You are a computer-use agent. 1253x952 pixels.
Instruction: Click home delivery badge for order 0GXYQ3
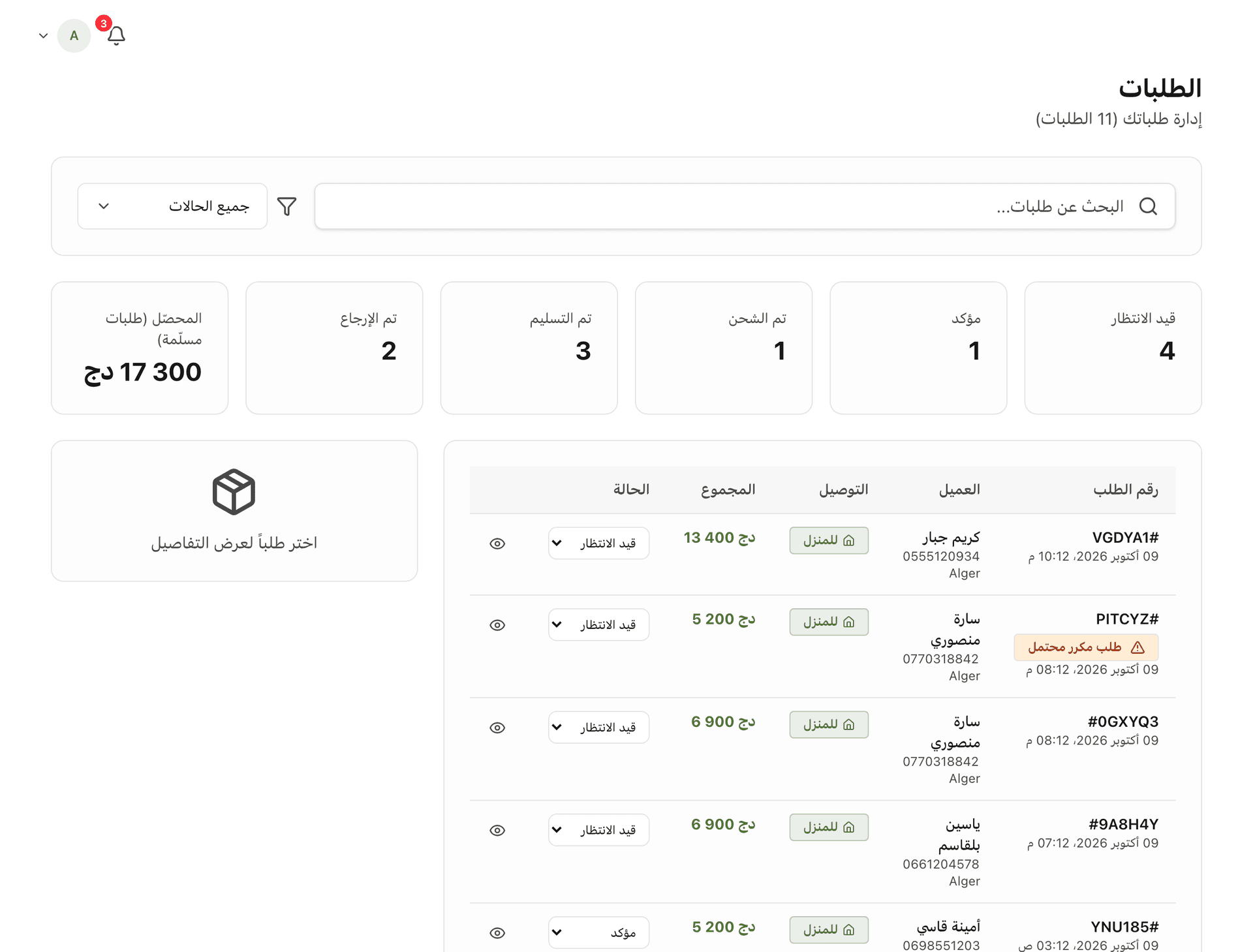829,724
